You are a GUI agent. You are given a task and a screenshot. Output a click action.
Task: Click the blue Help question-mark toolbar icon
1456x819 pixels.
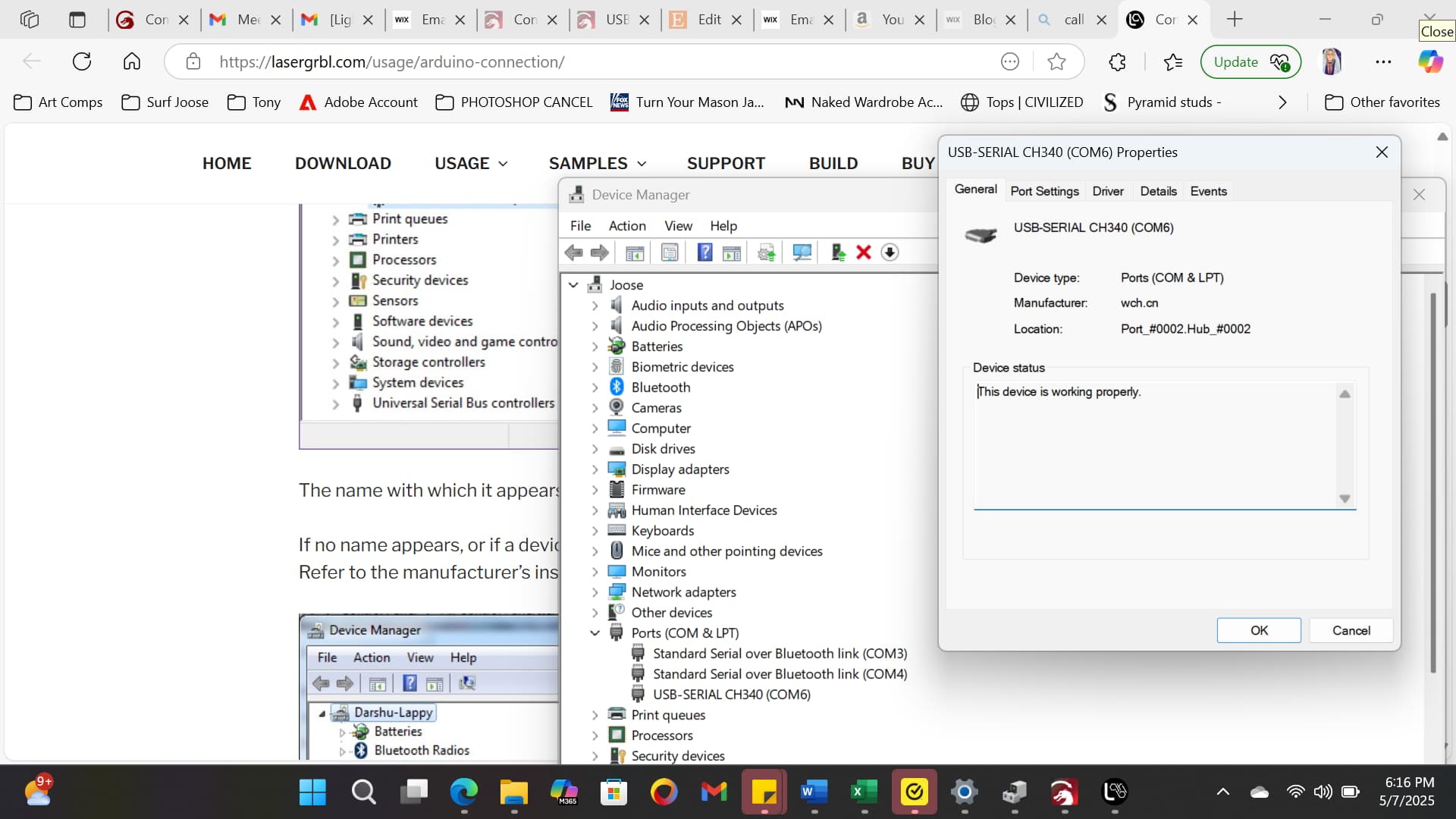[704, 253]
